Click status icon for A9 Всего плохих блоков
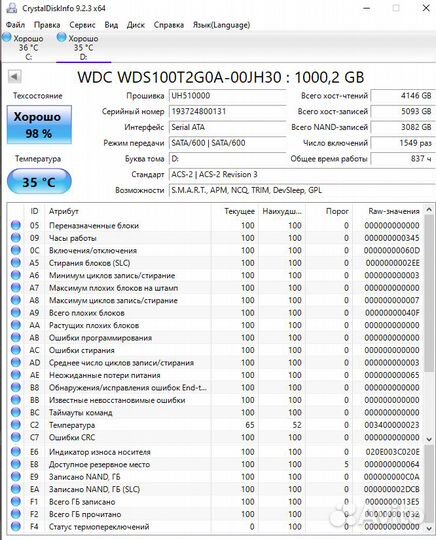 pos(15,313)
